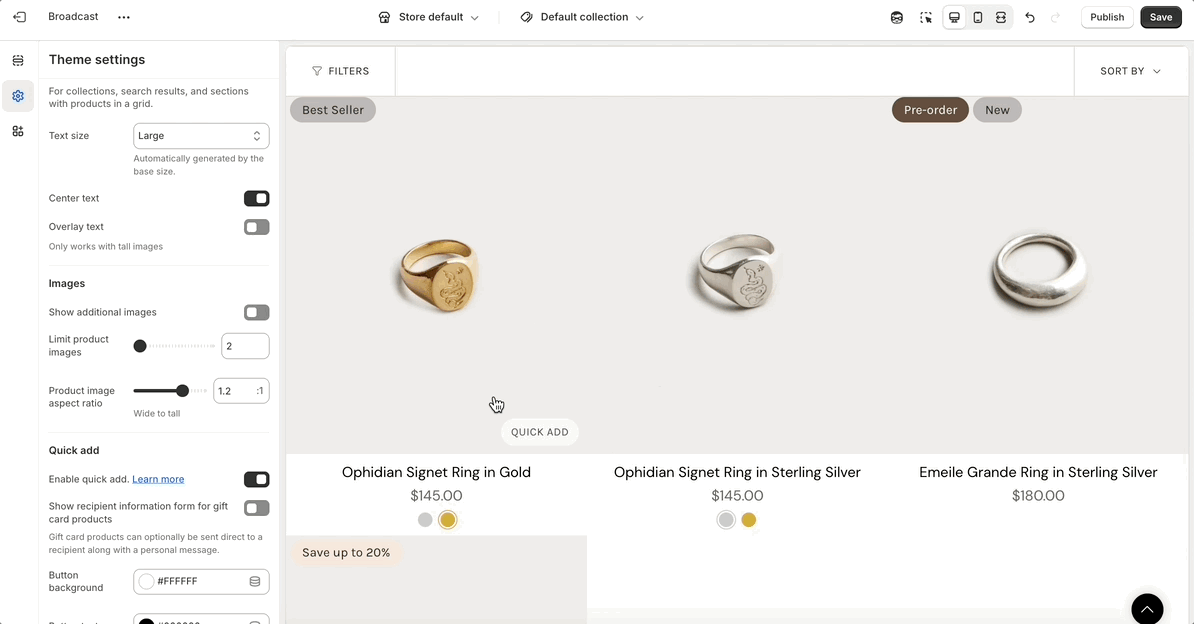Click the scroll-to-top arrow button
This screenshot has width=1194, height=624.
pyautogui.click(x=1147, y=608)
